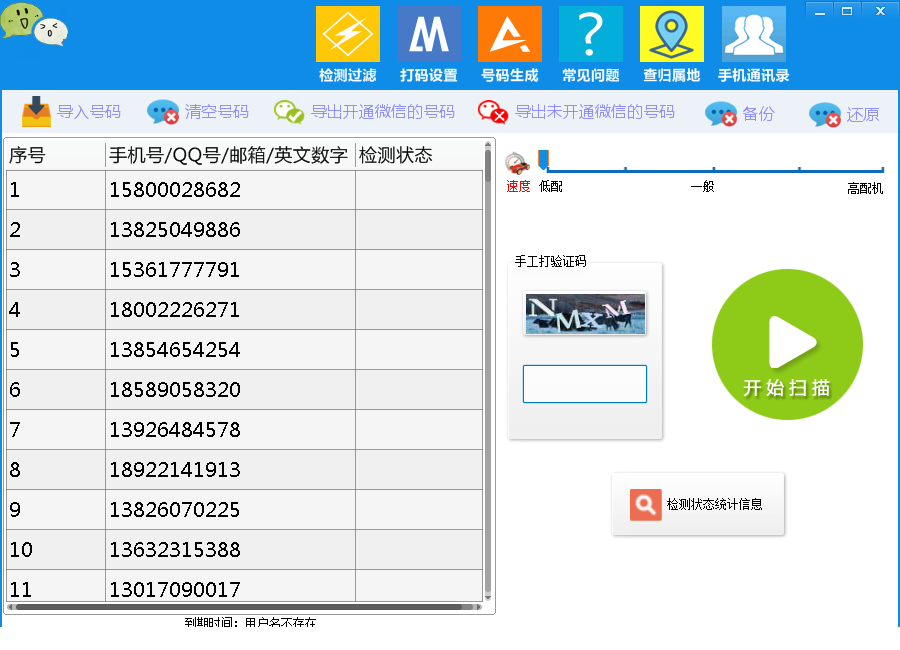The width and height of the screenshot is (900, 650).
Task: Minimize the application window
Action: (x=820, y=11)
